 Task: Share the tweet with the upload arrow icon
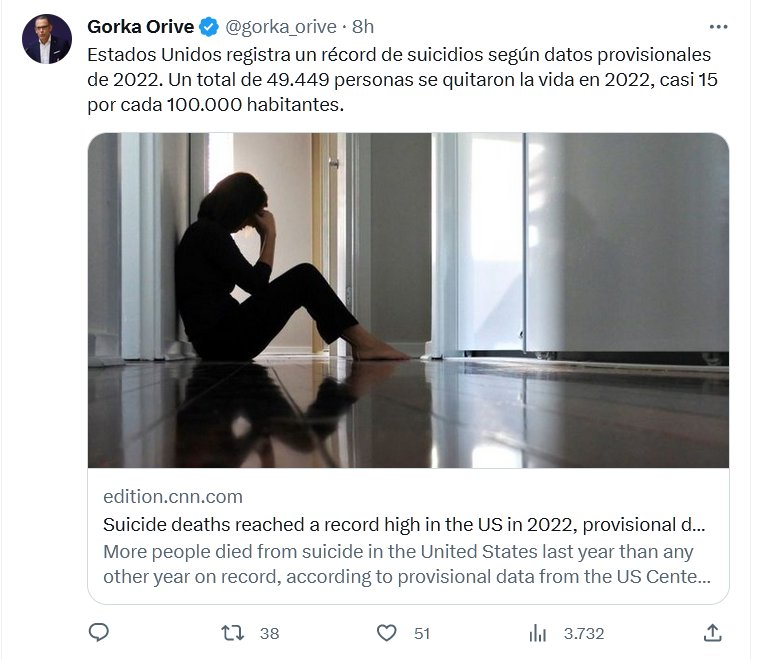712,632
